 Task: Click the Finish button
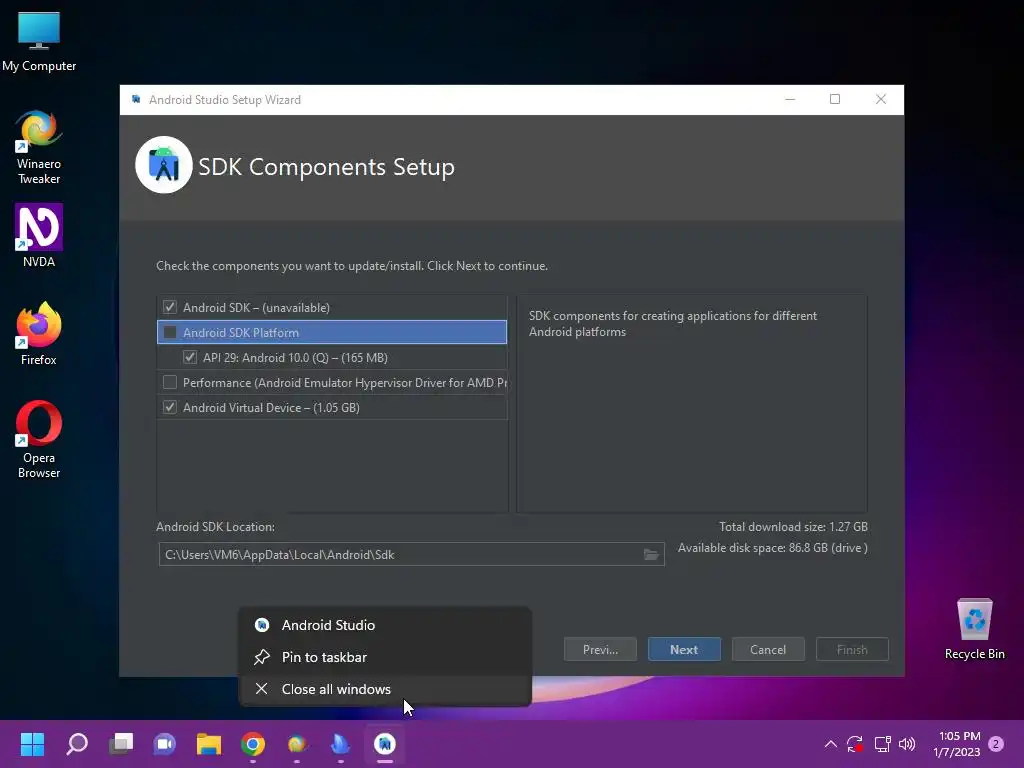coord(852,649)
